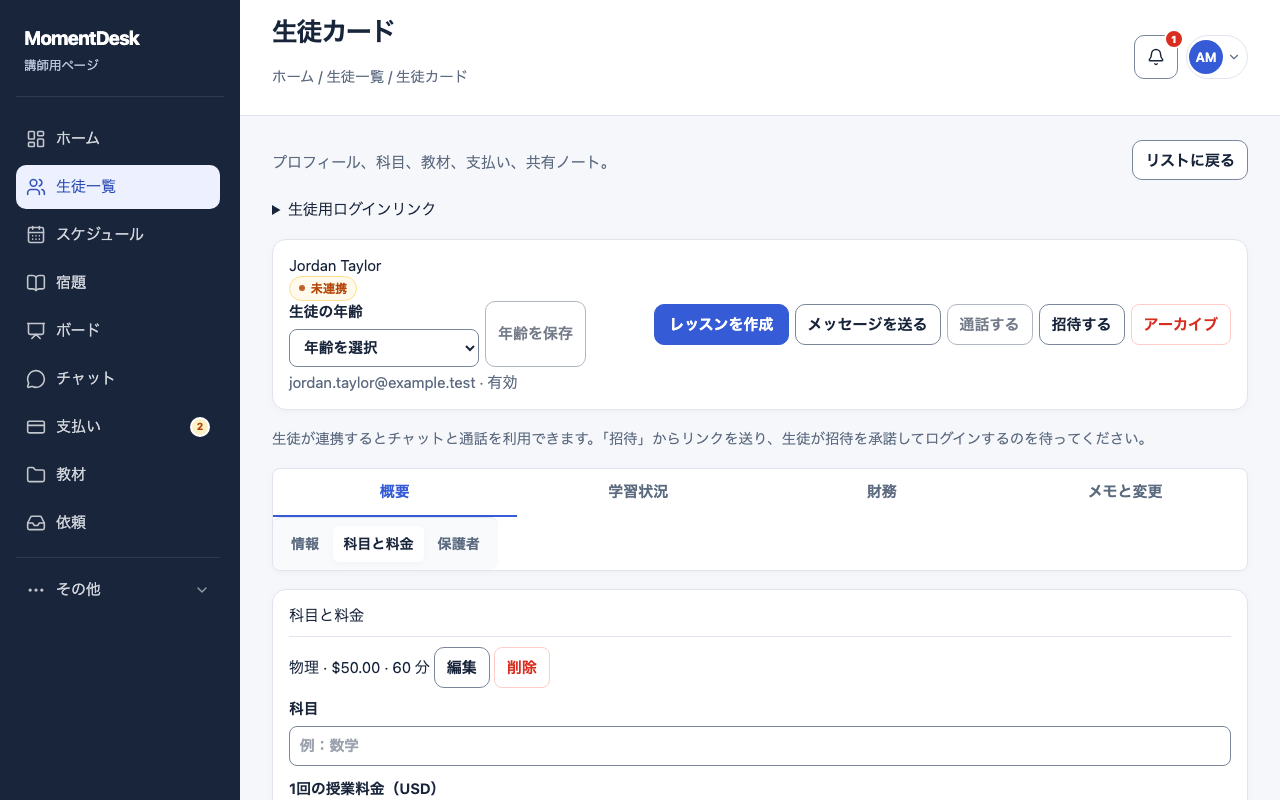This screenshot has height=800, width=1280.
Task: Open 依頼 in the sidebar
Action: pyautogui.click(x=118, y=522)
